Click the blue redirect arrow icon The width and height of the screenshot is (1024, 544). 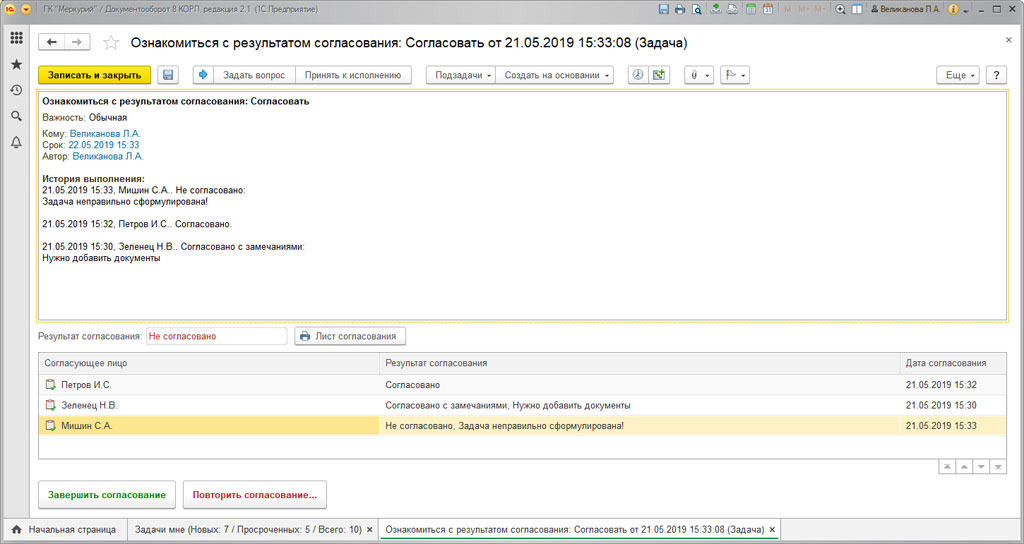pyautogui.click(x=203, y=75)
